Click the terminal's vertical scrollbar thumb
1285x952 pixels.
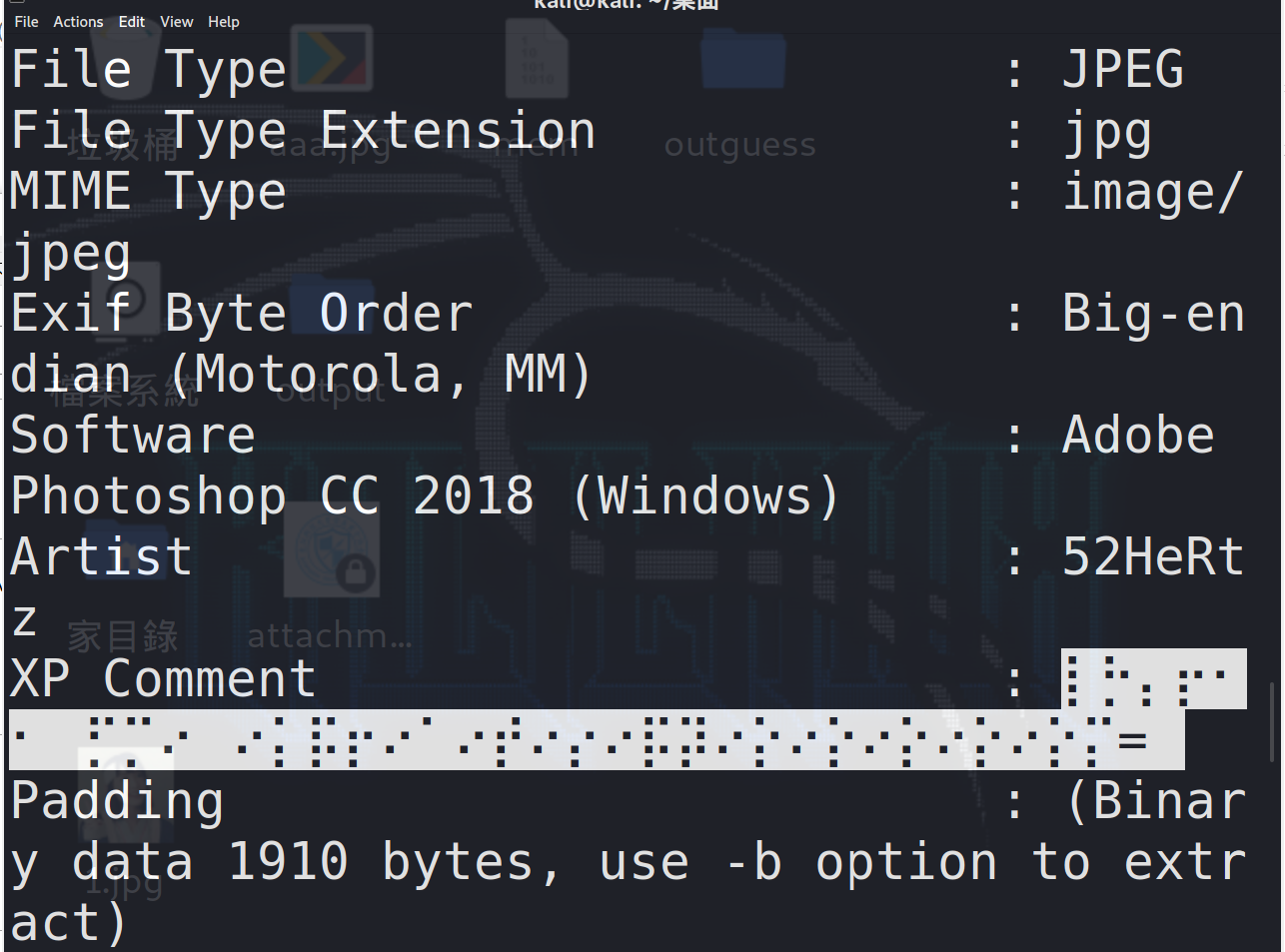1272,721
